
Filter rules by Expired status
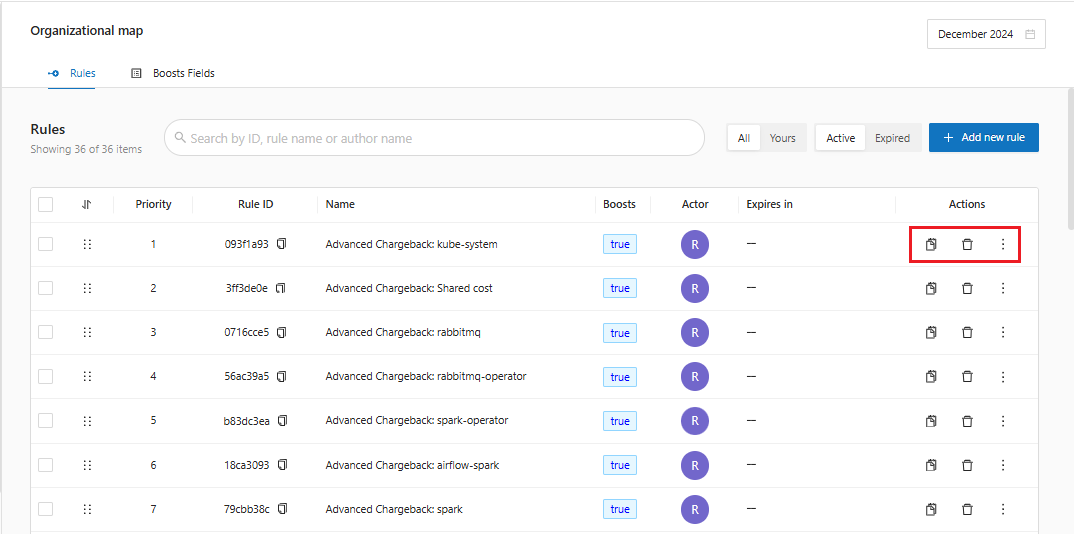892,138
